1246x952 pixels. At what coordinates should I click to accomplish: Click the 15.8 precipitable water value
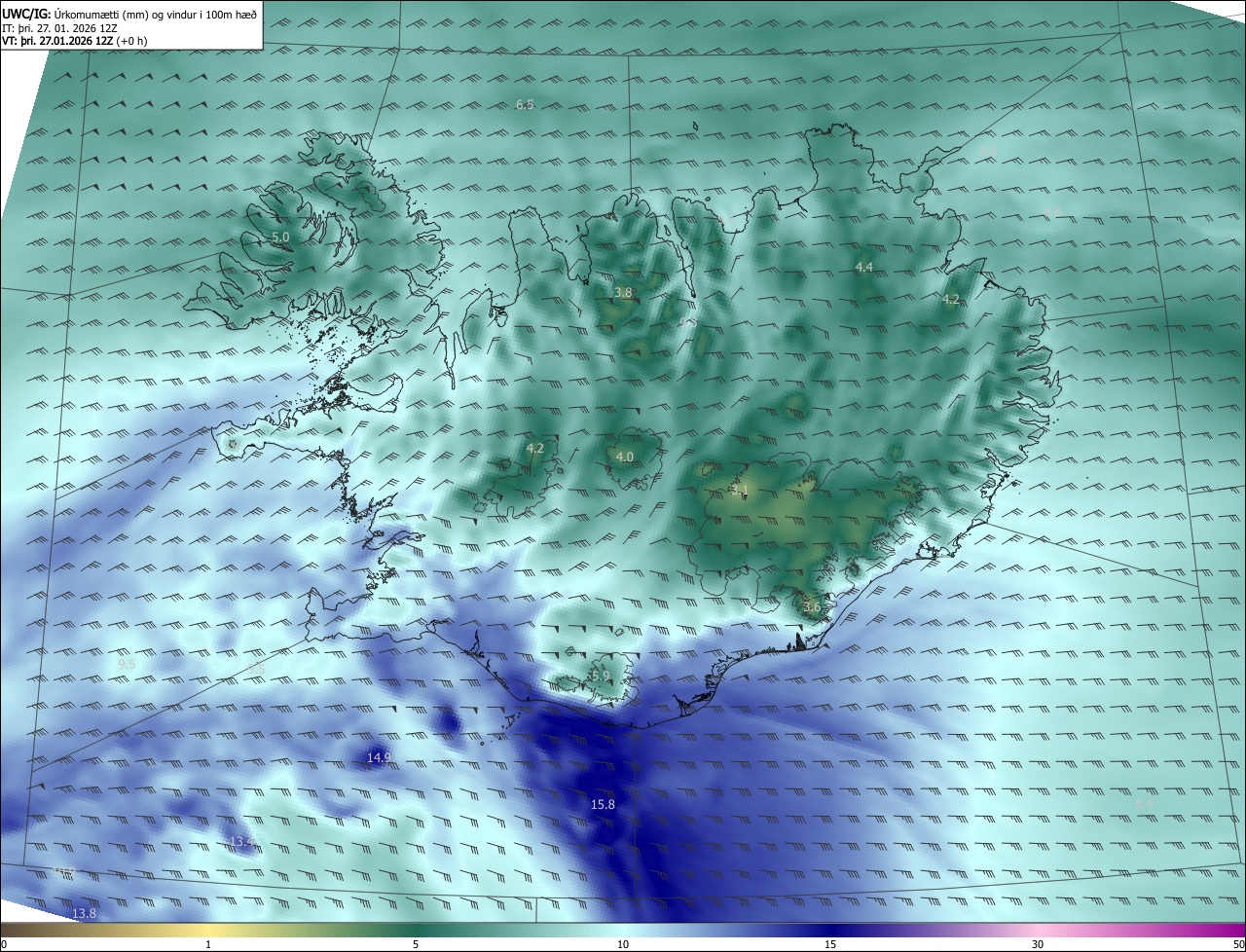click(x=604, y=804)
